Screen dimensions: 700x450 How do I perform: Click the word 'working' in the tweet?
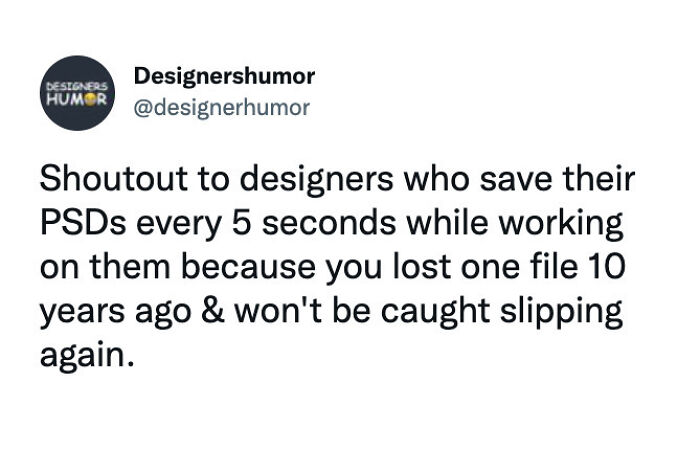pyautogui.click(x=561, y=224)
